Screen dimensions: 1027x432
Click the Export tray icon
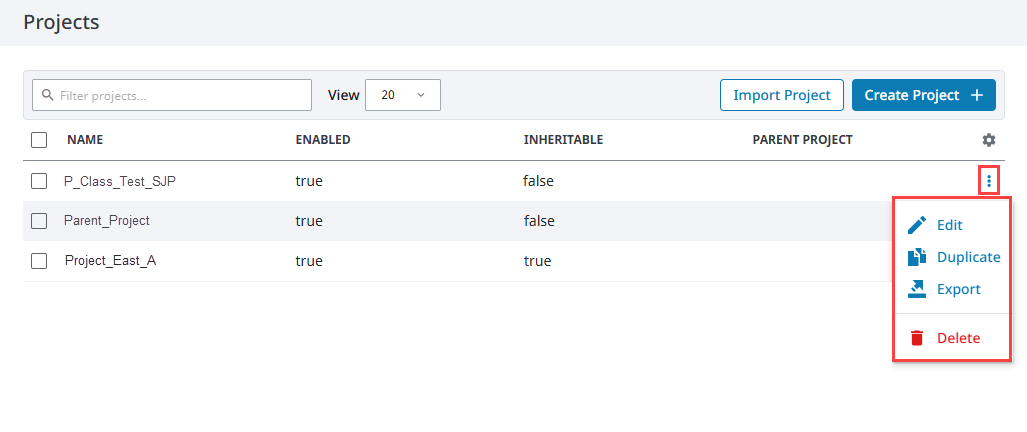coord(917,289)
